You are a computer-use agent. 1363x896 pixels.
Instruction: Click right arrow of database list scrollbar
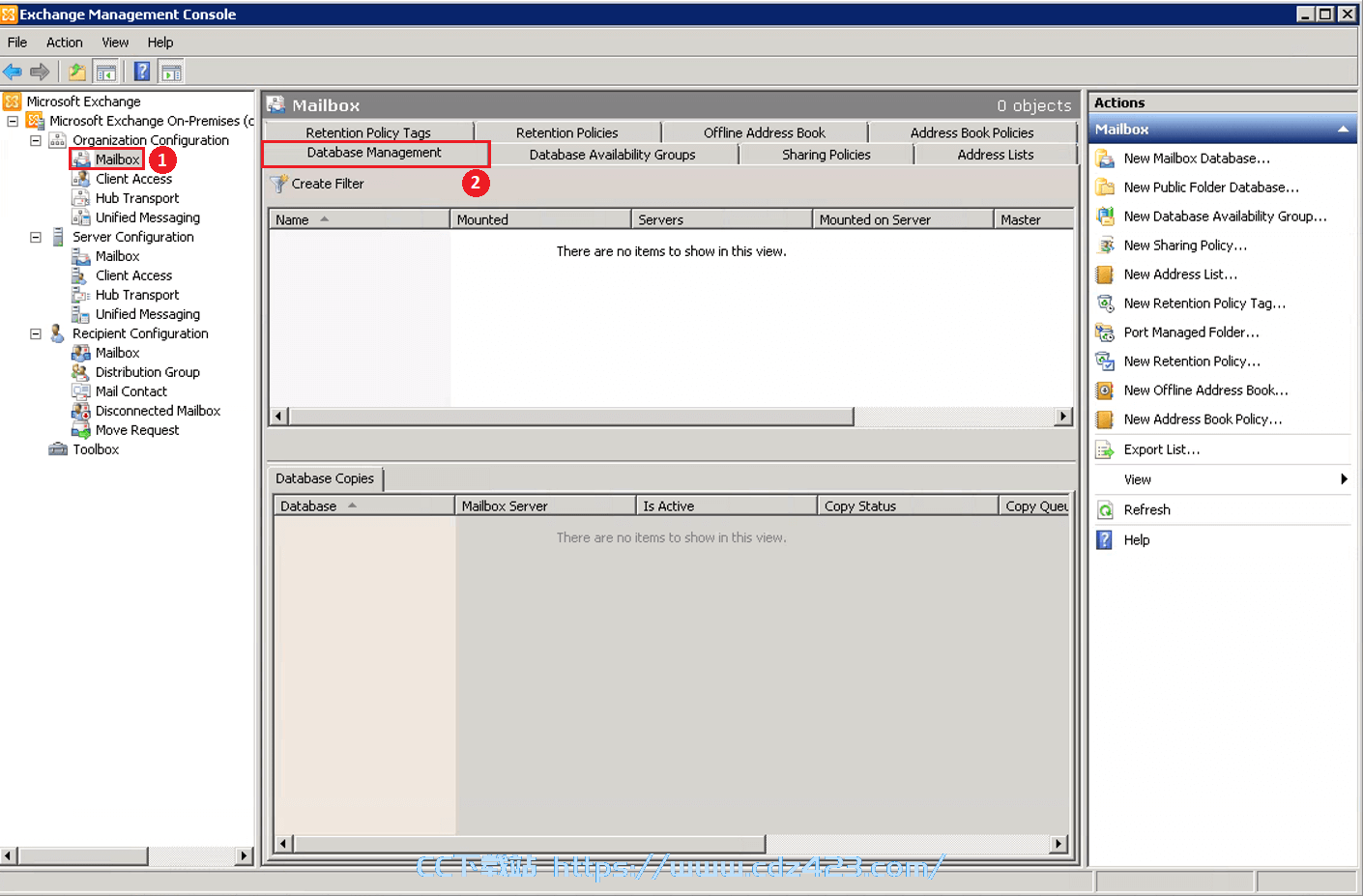tap(1063, 417)
